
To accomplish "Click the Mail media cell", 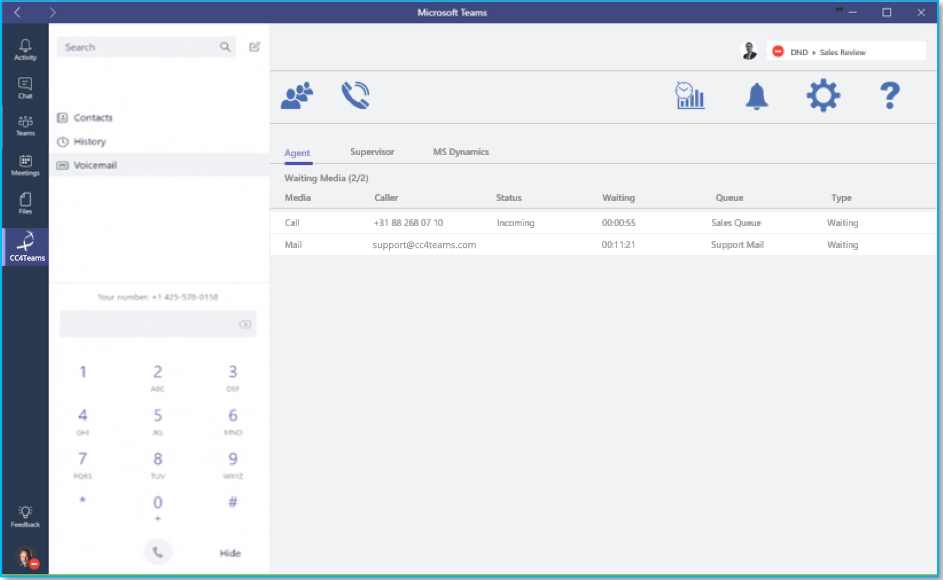I will (x=293, y=245).
